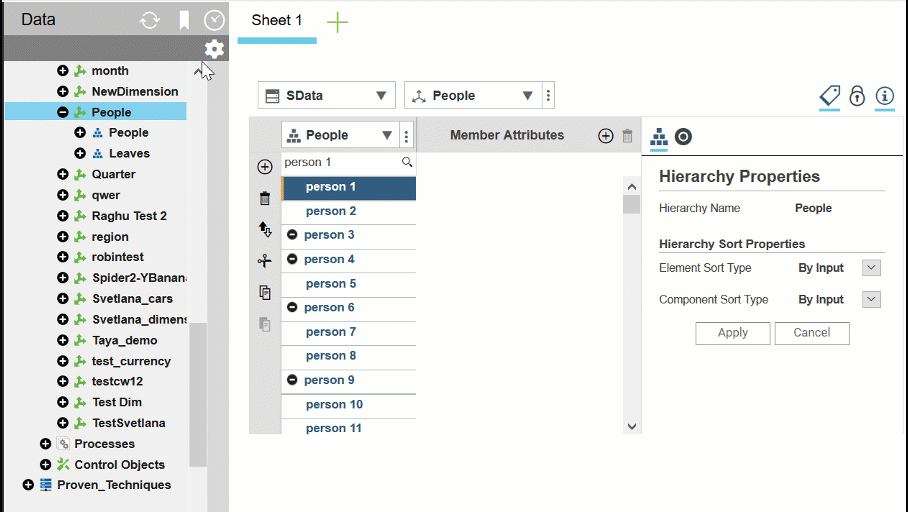
Task: Open the settings gear in Data panel
Action: (214, 49)
